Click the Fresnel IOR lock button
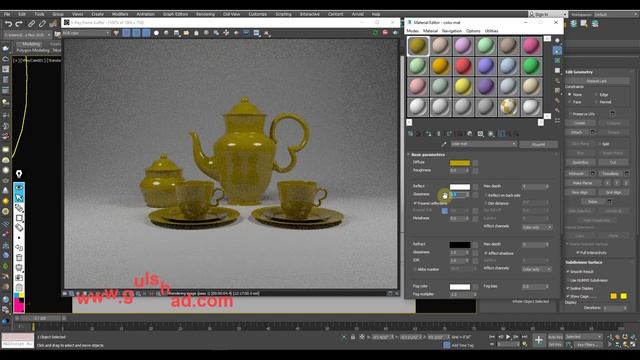The height and width of the screenshot is (360, 640). point(444,211)
